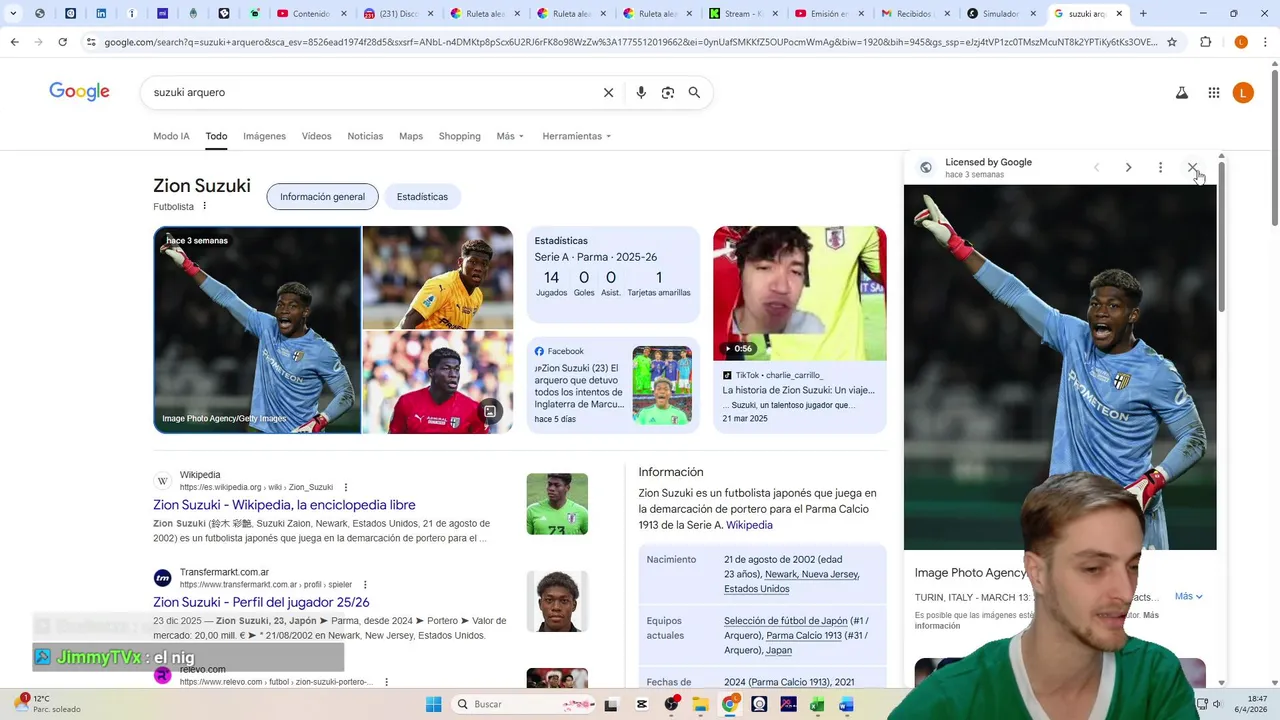Open Windows Start menu

click(x=433, y=704)
